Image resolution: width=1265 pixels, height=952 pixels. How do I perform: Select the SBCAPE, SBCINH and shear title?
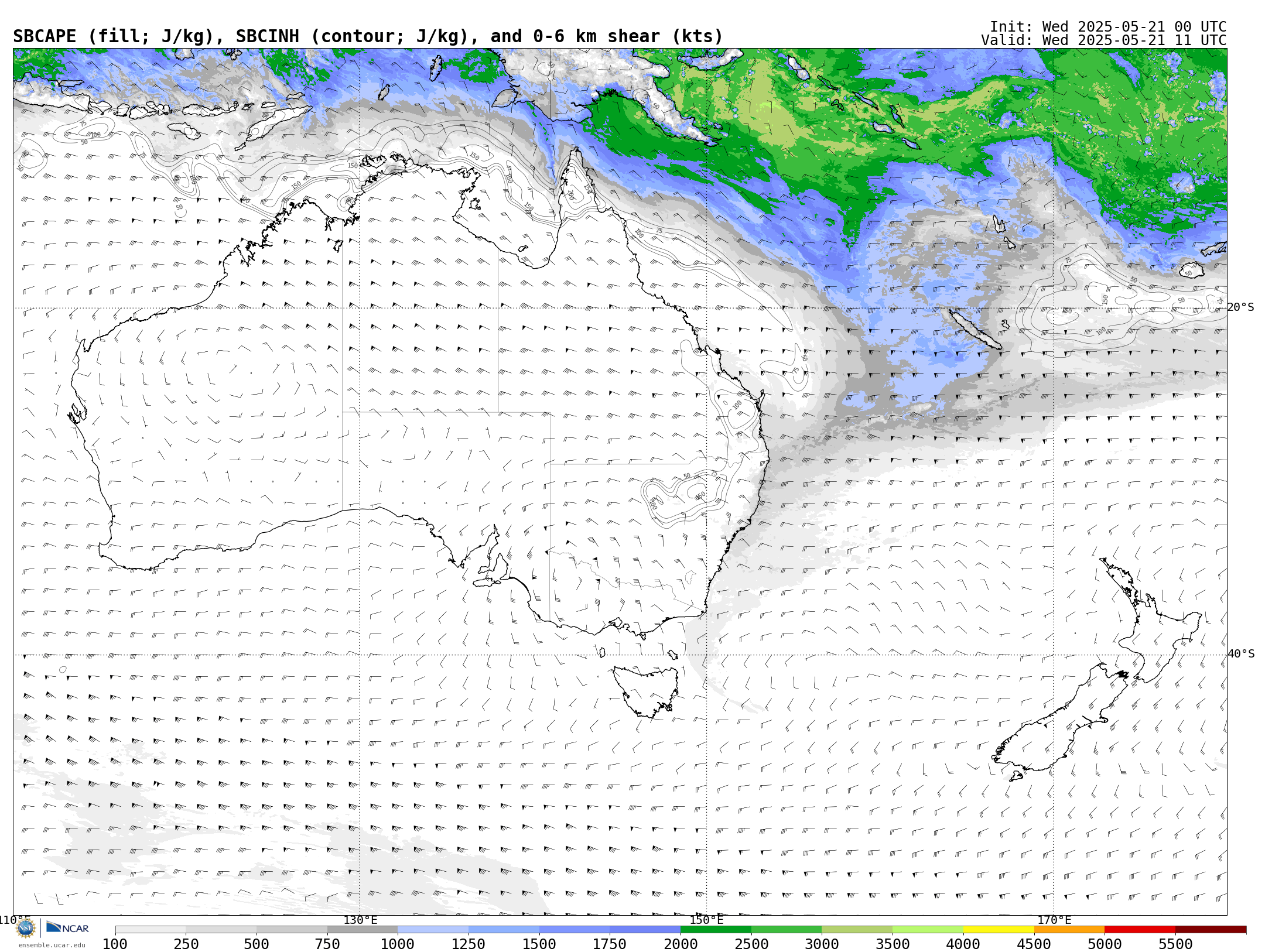point(368,36)
